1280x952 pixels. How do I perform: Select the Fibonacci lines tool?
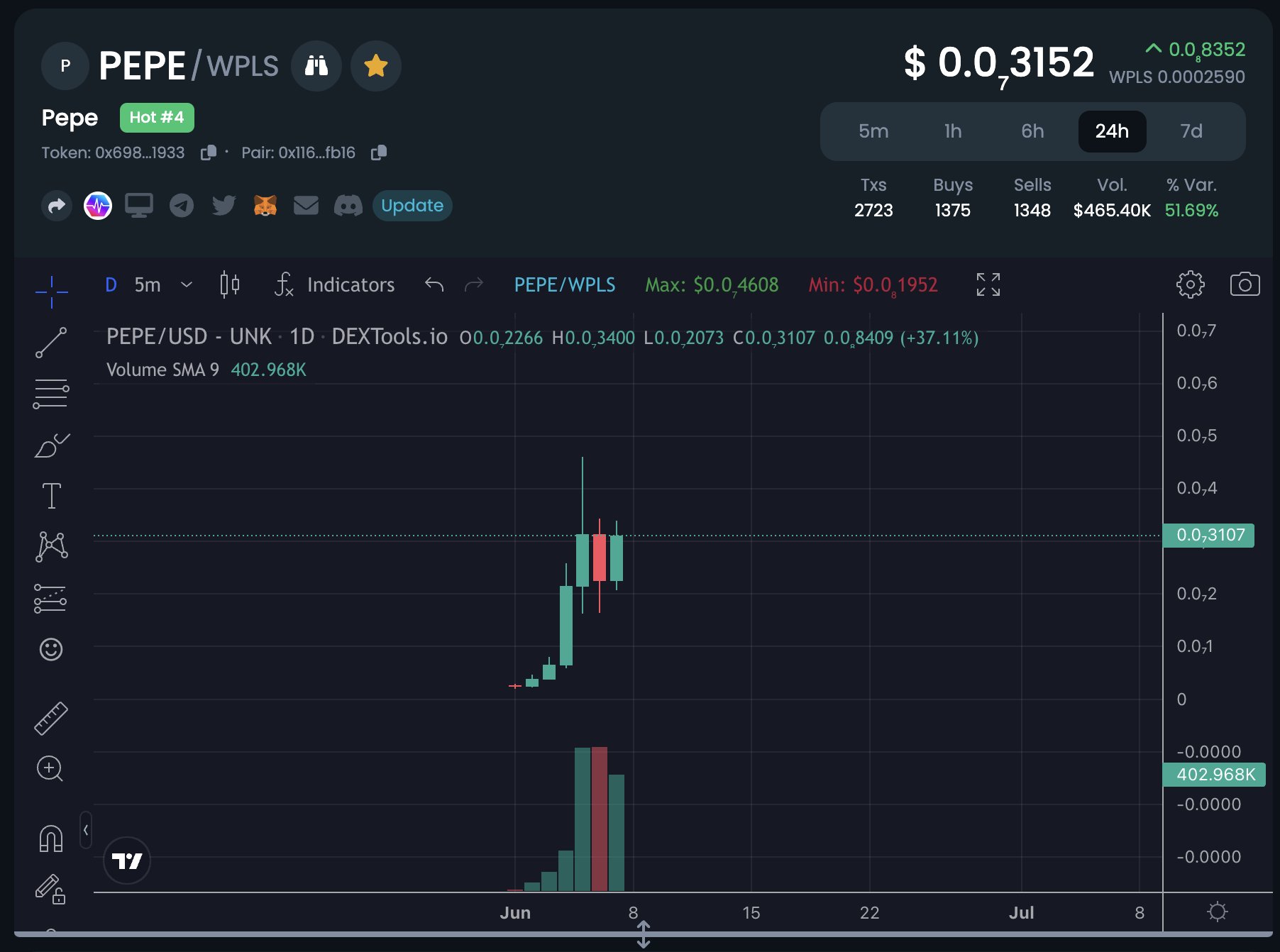pyautogui.click(x=51, y=394)
